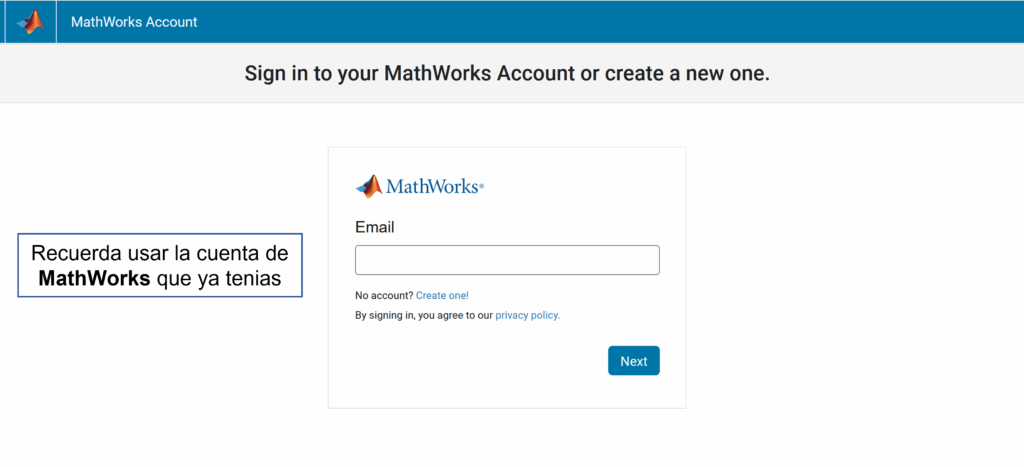Click the white page area right of the card

849,274
